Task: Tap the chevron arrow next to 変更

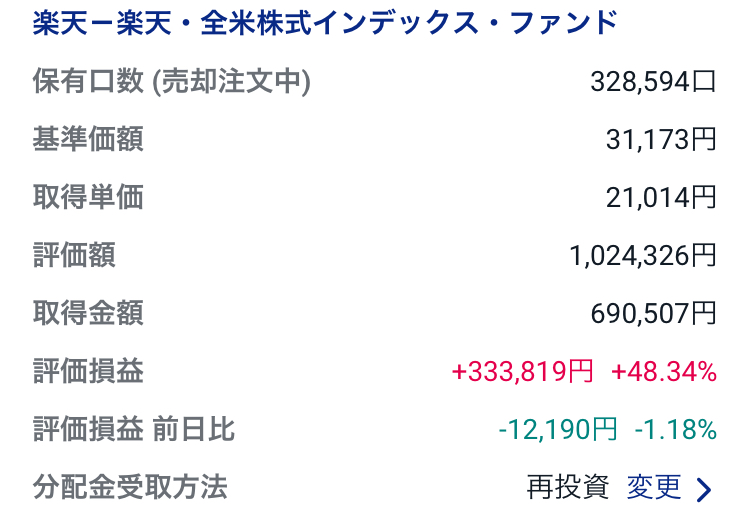Action: click(704, 490)
